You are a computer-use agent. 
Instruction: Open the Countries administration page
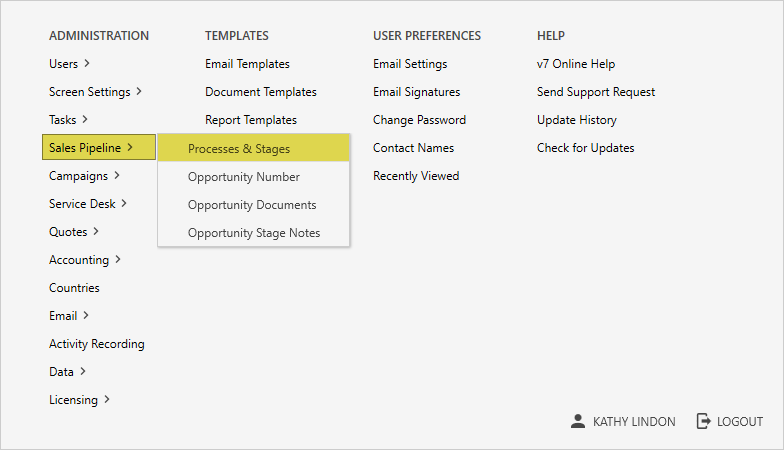click(74, 288)
